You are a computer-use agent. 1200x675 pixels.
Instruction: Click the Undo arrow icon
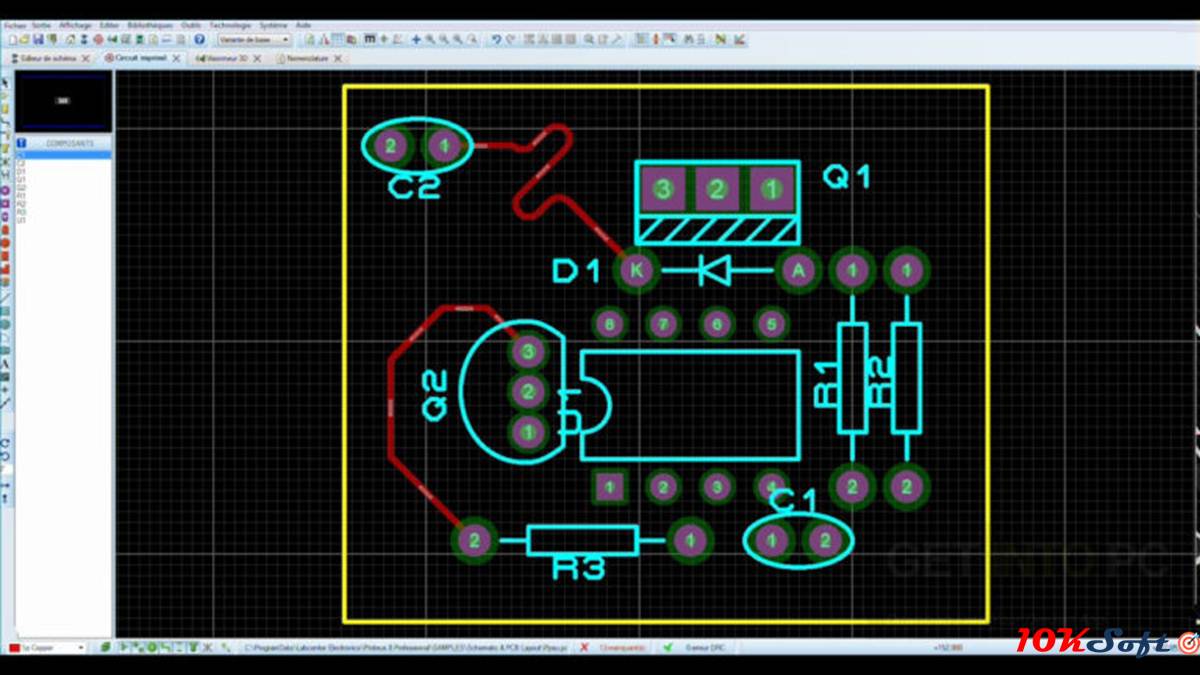496,39
